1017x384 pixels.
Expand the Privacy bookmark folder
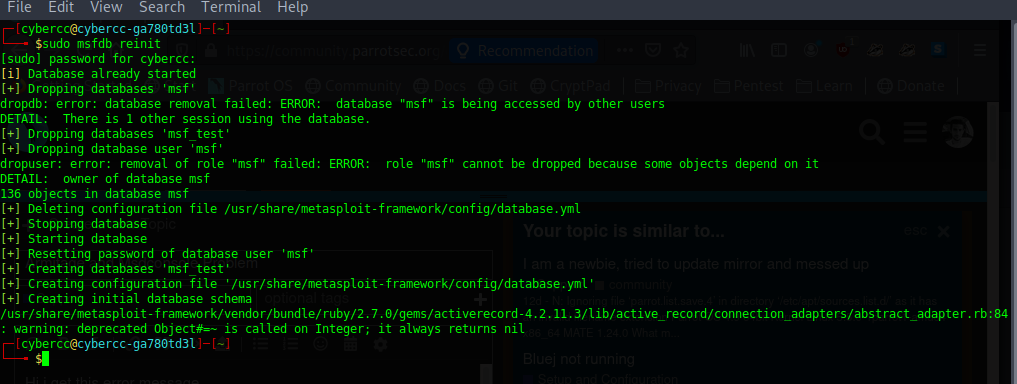coord(668,86)
